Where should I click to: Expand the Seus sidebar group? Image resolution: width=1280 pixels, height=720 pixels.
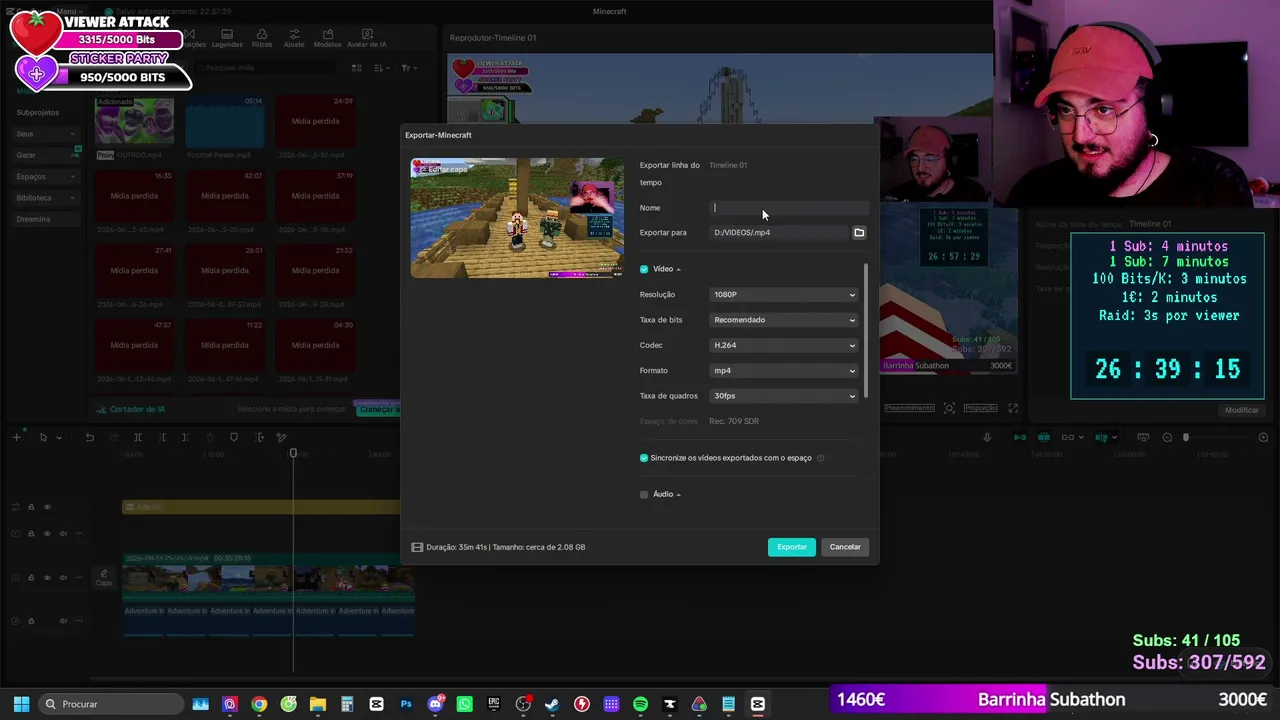(x=47, y=134)
